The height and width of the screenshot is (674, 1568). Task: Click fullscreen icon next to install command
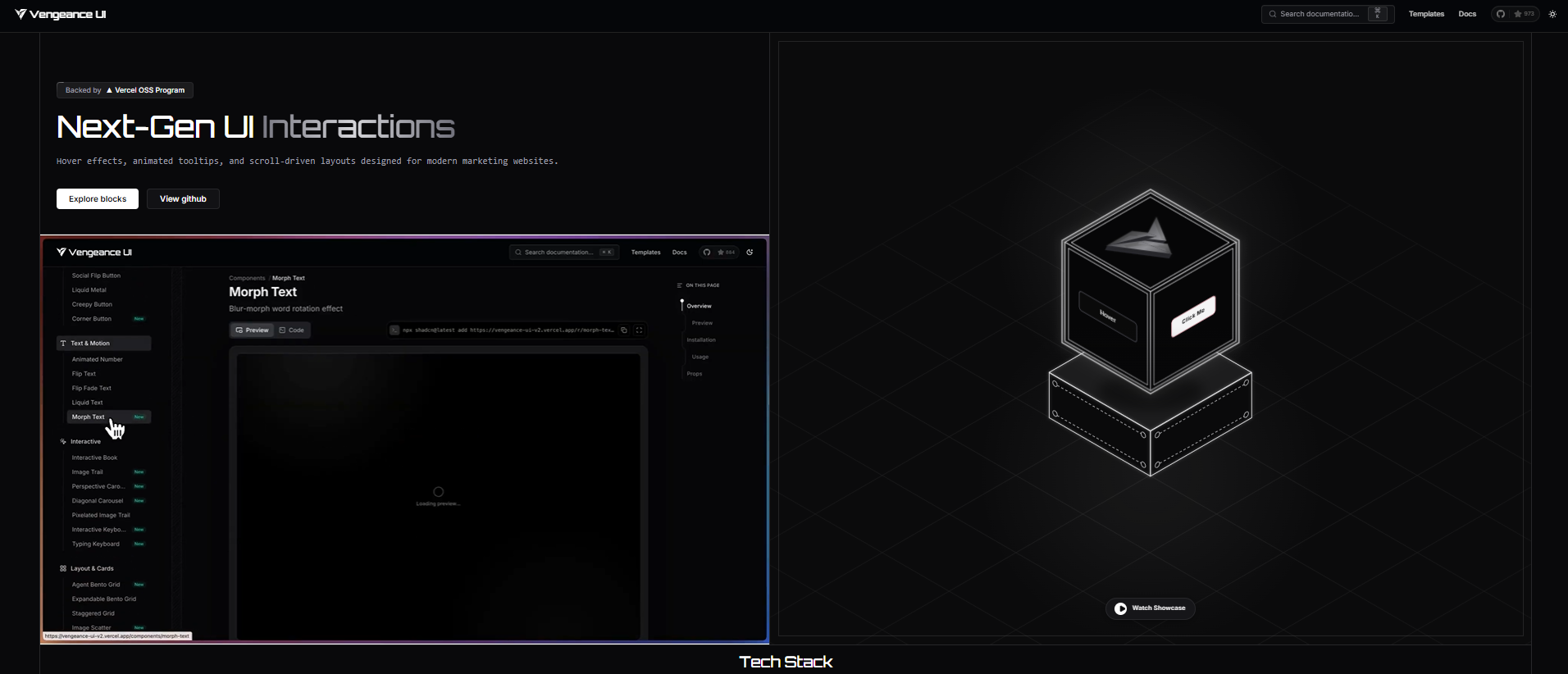(640, 330)
